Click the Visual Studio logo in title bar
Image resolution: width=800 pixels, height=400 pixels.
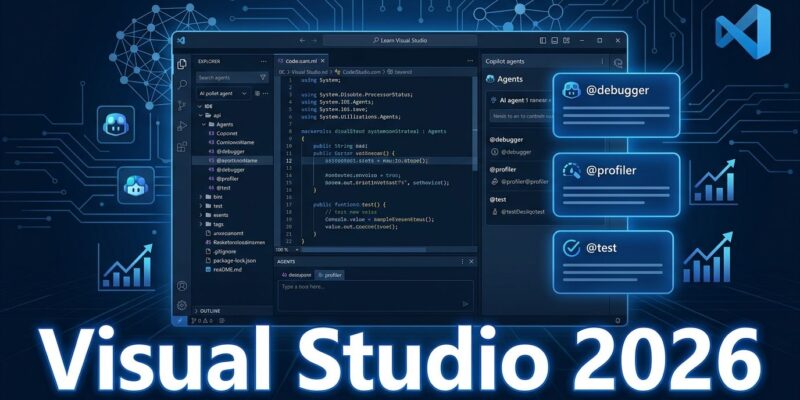tap(181, 40)
